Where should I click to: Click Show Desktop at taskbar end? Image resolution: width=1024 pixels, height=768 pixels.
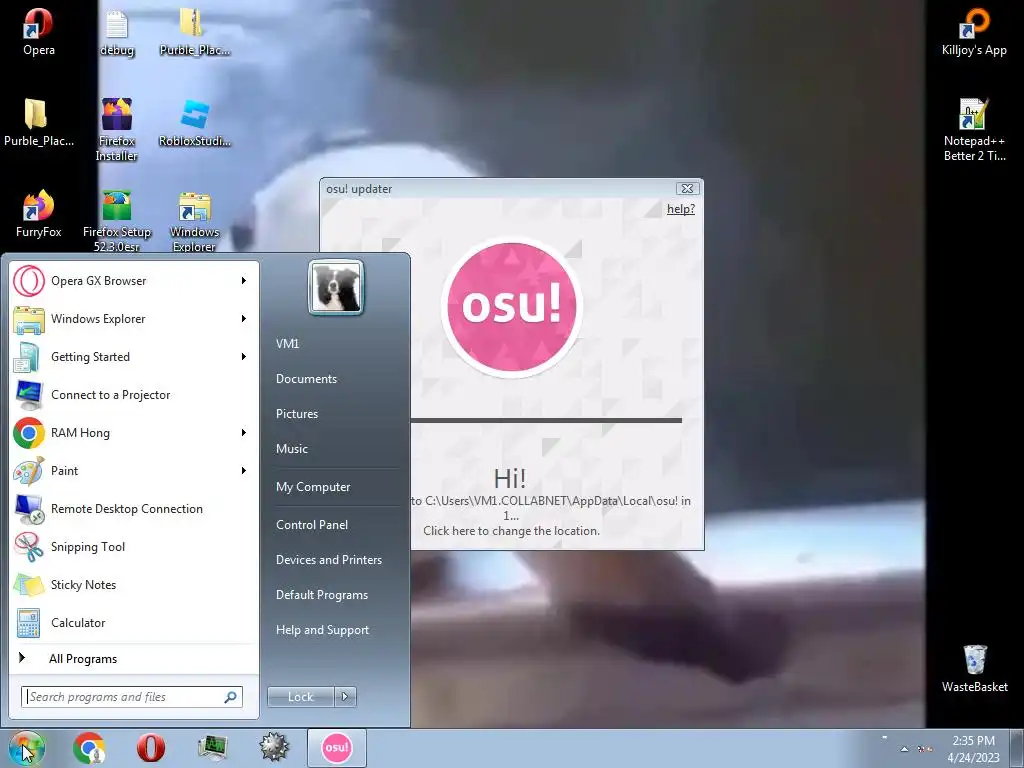1017,748
